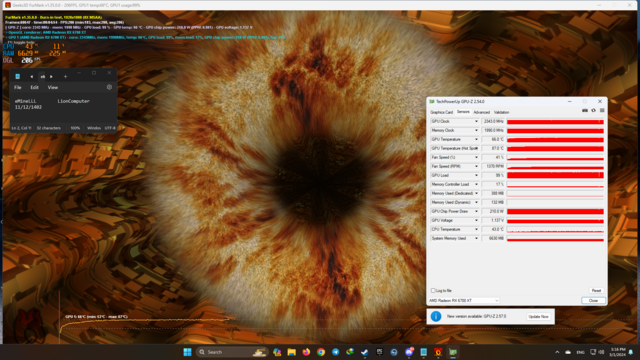Open the GPU Clock sensor dropdown

[x=476, y=121]
